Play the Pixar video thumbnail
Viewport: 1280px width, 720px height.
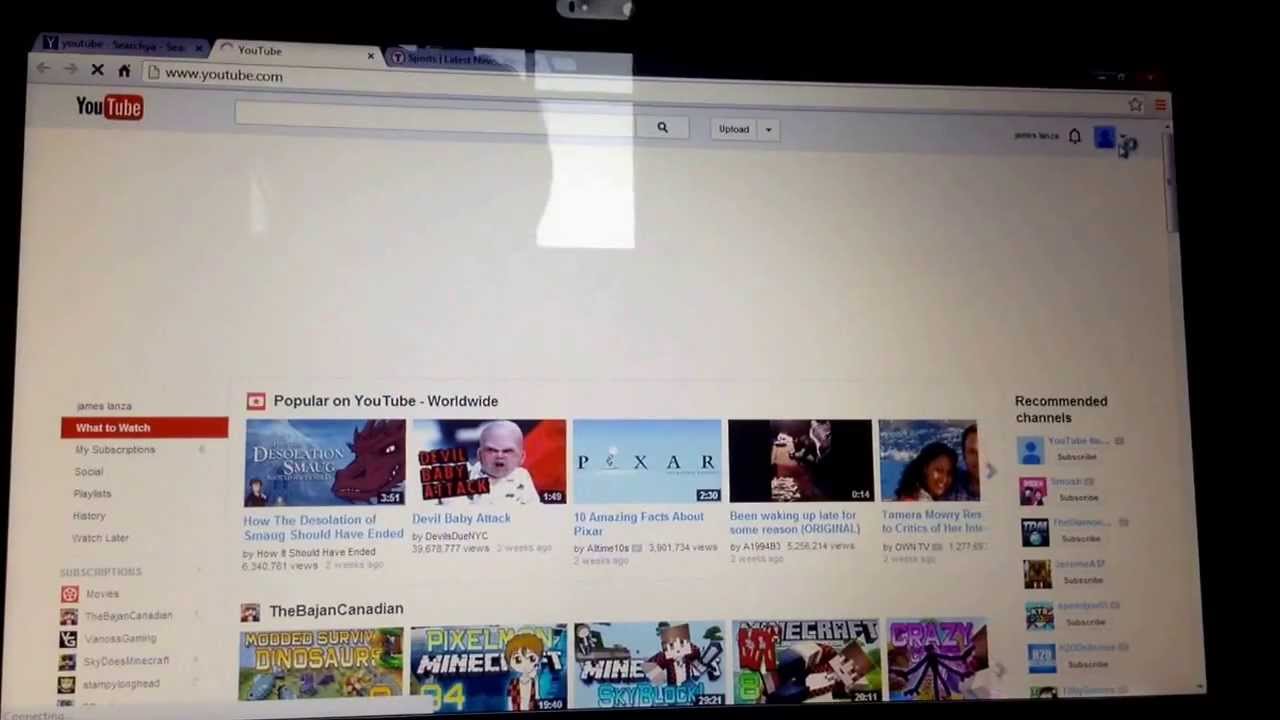tap(647, 461)
